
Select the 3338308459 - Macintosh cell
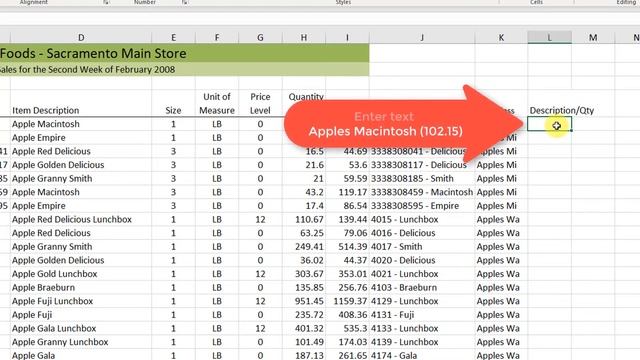coord(422,192)
